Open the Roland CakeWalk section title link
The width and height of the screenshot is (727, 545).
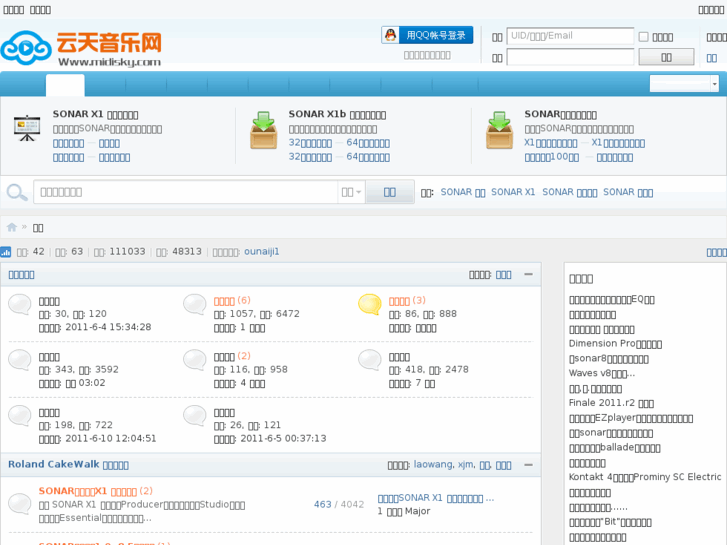(68, 464)
